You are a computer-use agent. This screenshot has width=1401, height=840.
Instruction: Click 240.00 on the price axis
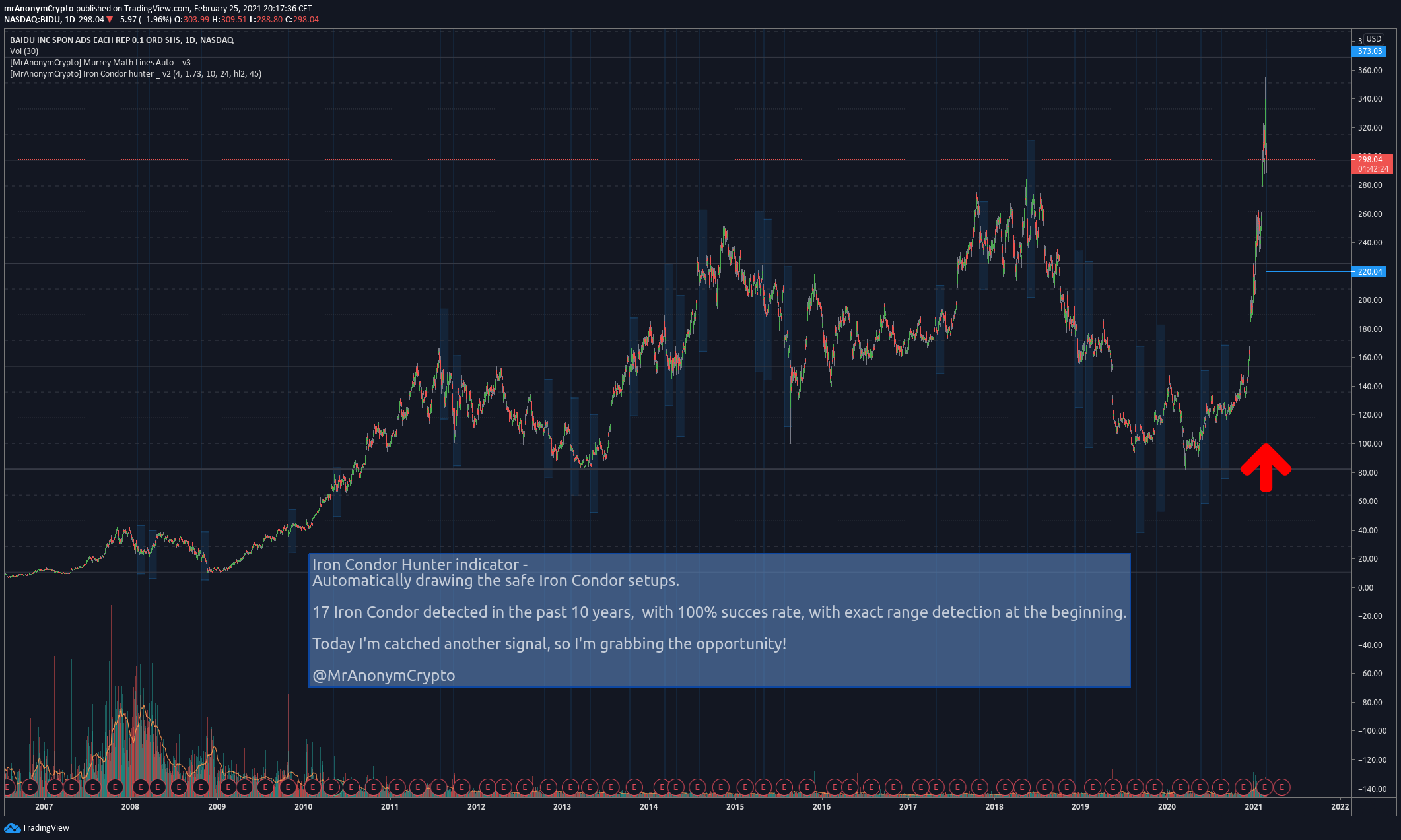coord(1370,243)
